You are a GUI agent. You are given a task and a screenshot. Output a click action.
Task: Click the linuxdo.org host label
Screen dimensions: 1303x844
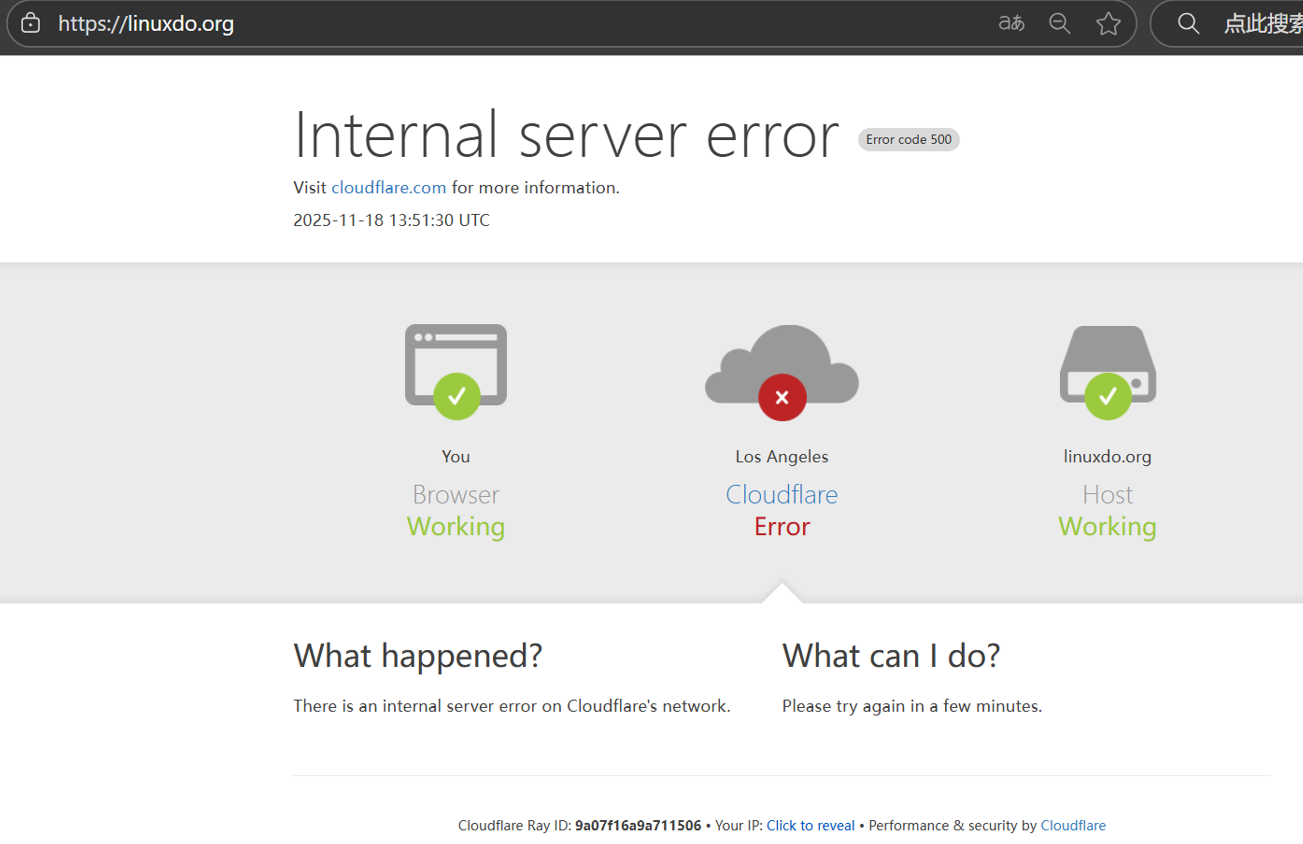(x=1108, y=456)
